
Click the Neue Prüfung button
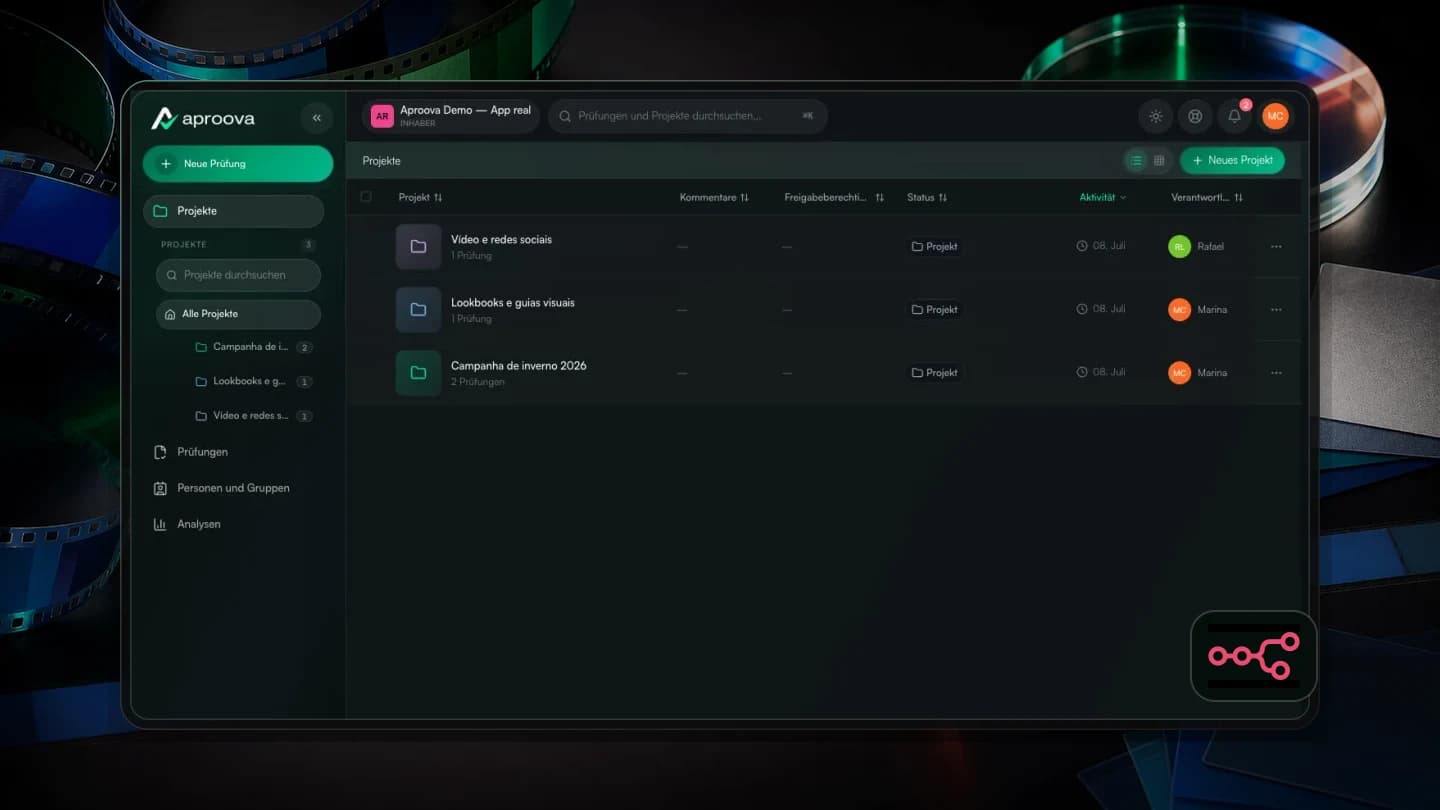[x=238, y=164]
